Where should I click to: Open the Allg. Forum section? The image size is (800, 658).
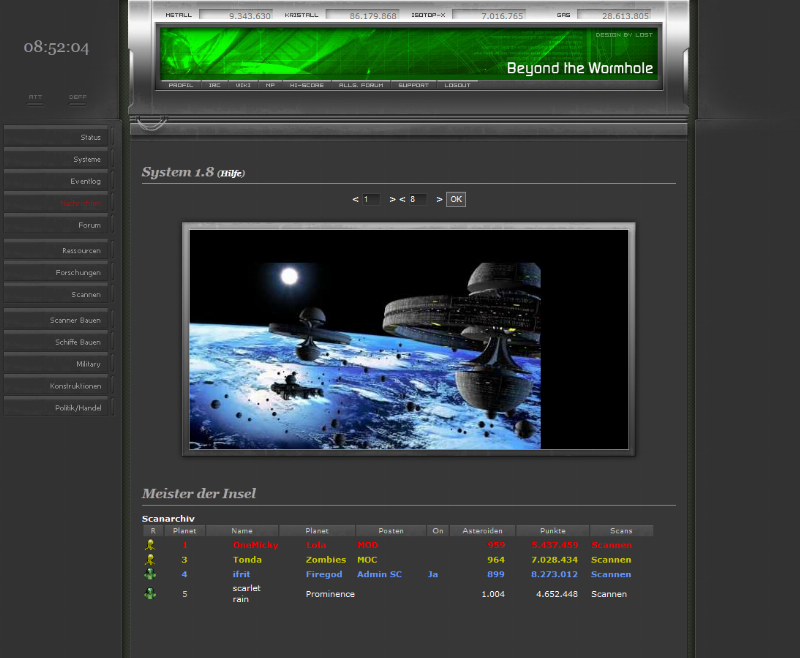tap(360, 85)
